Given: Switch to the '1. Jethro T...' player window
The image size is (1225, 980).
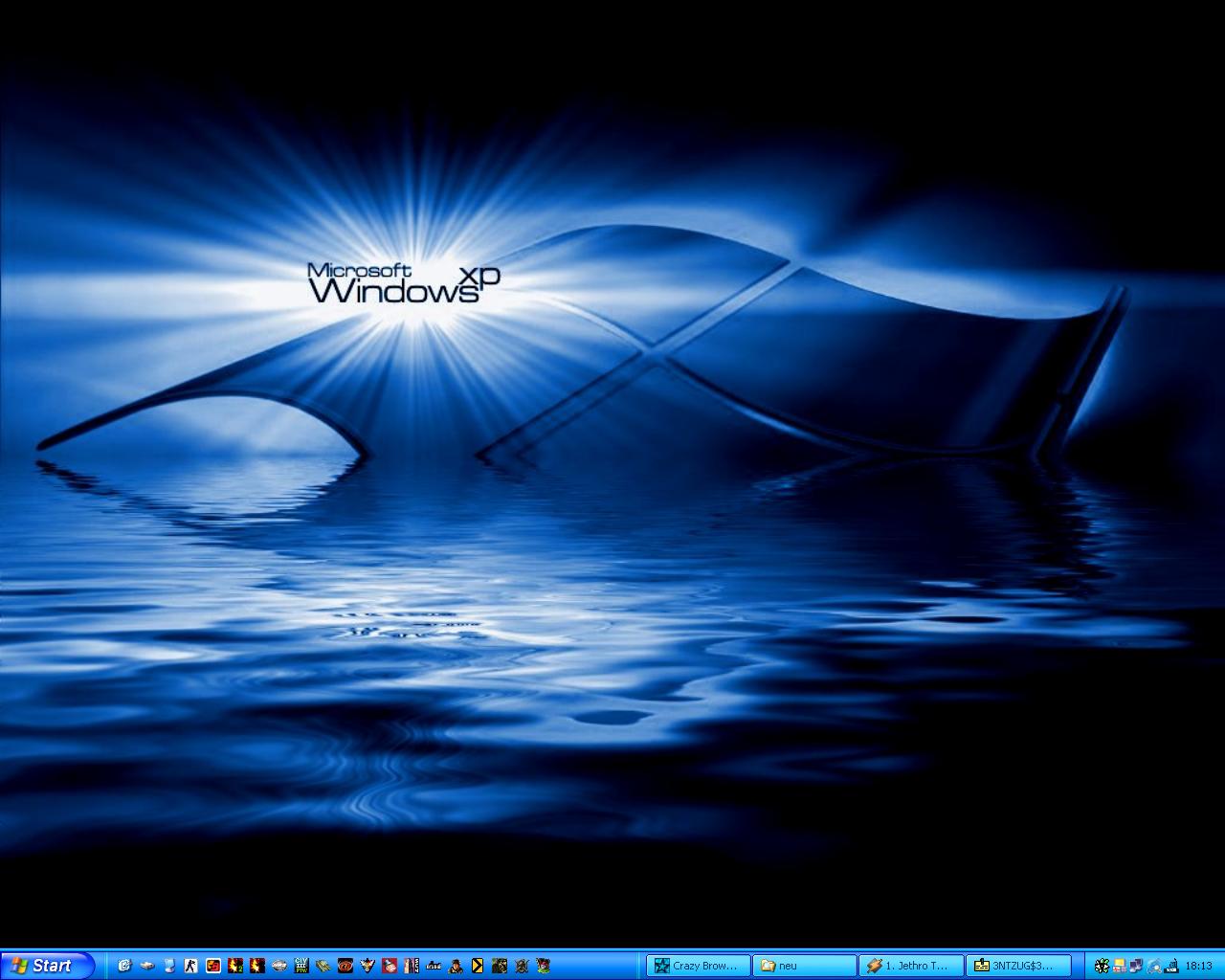Looking at the screenshot, I should 912,966.
